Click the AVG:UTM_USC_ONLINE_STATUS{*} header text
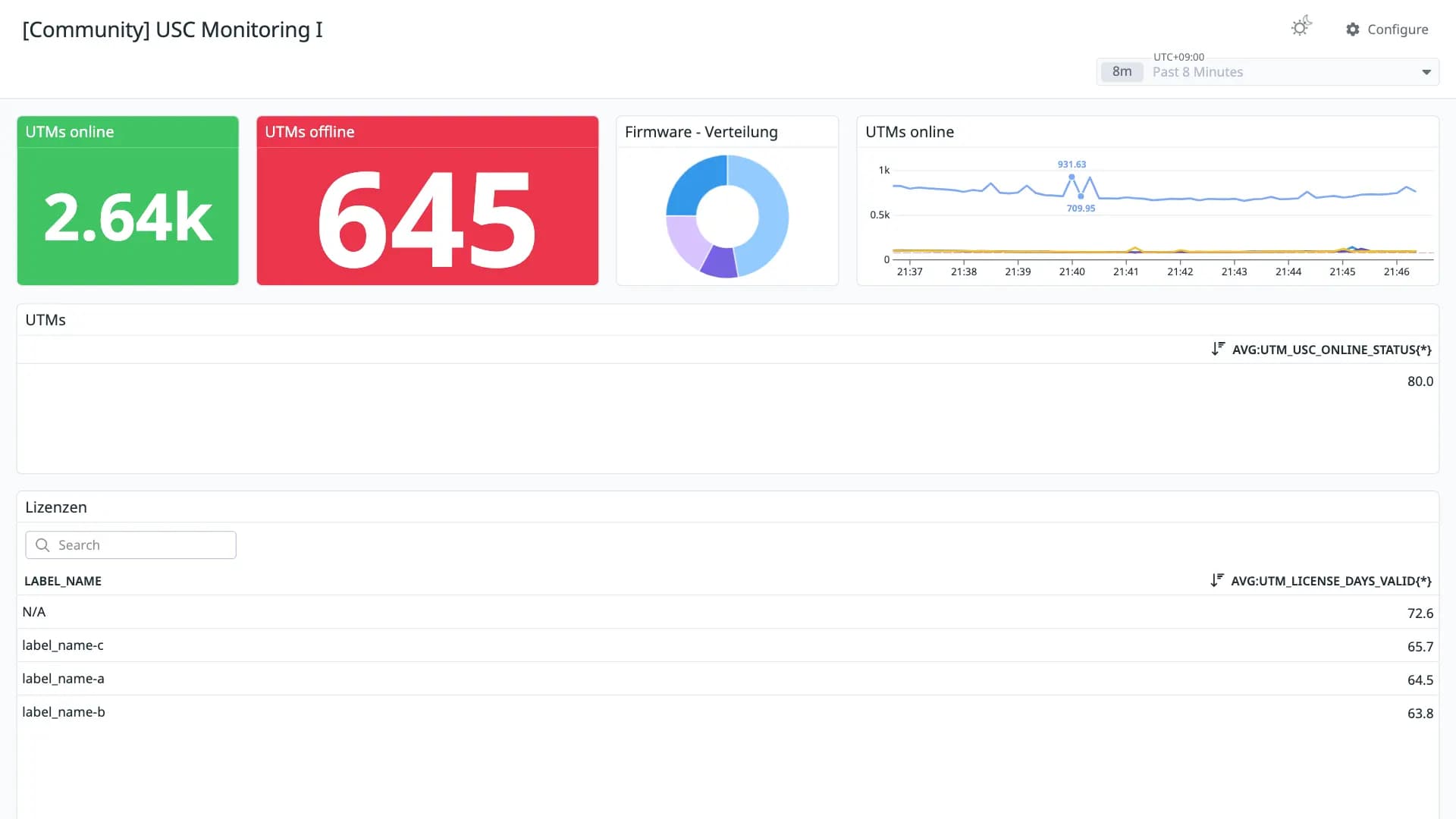Screen dimensions: 1456x819 (1332, 350)
